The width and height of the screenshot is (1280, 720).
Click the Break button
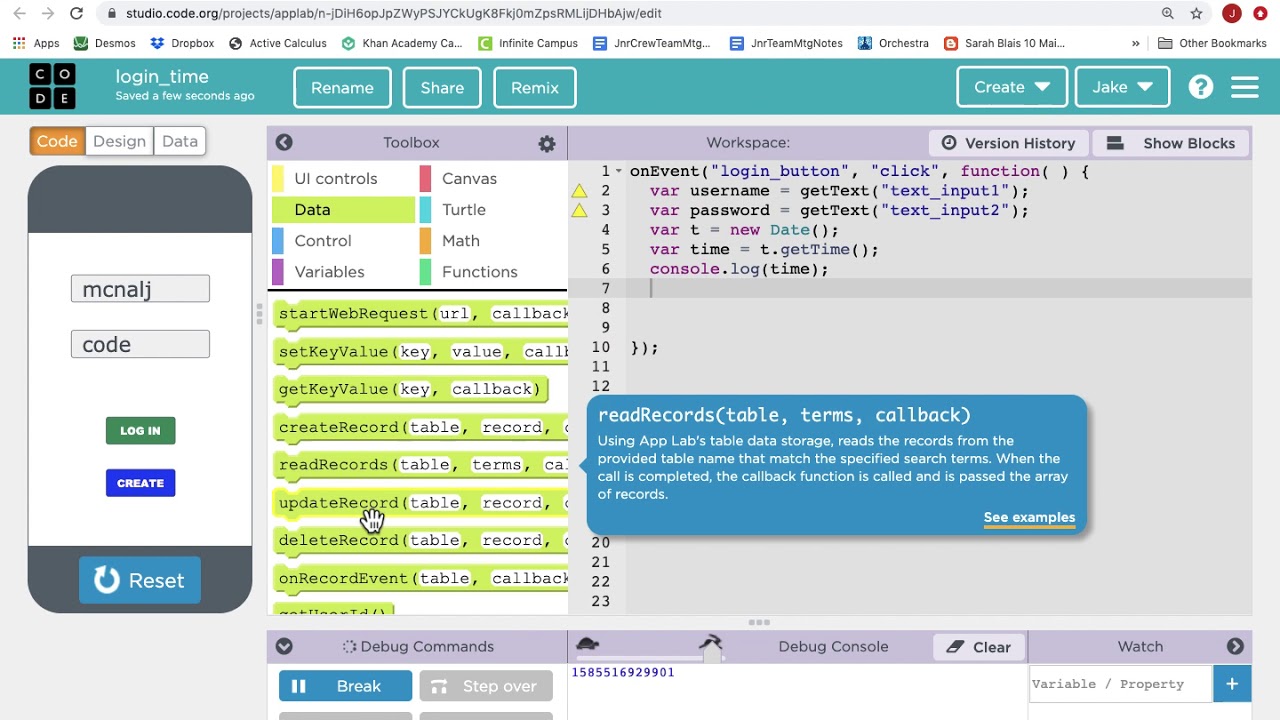(345, 686)
